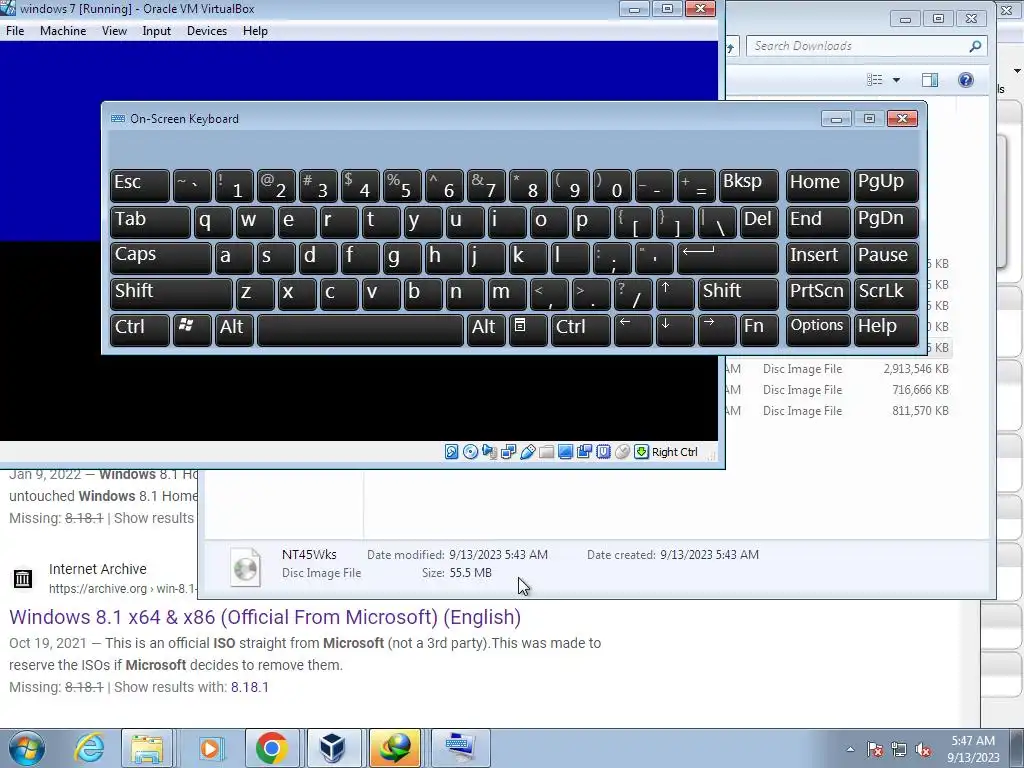1024x768 pixels.
Task: Open the Windows Start menu
Action: click(x=27, y=748)
